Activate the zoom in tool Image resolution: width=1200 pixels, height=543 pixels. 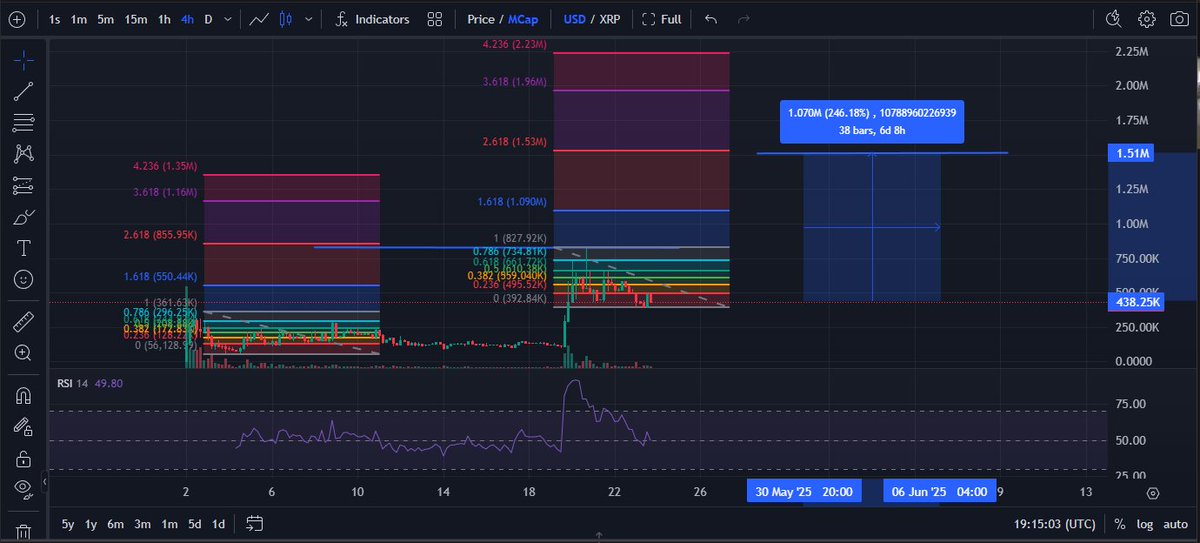[x=25, y=353]
